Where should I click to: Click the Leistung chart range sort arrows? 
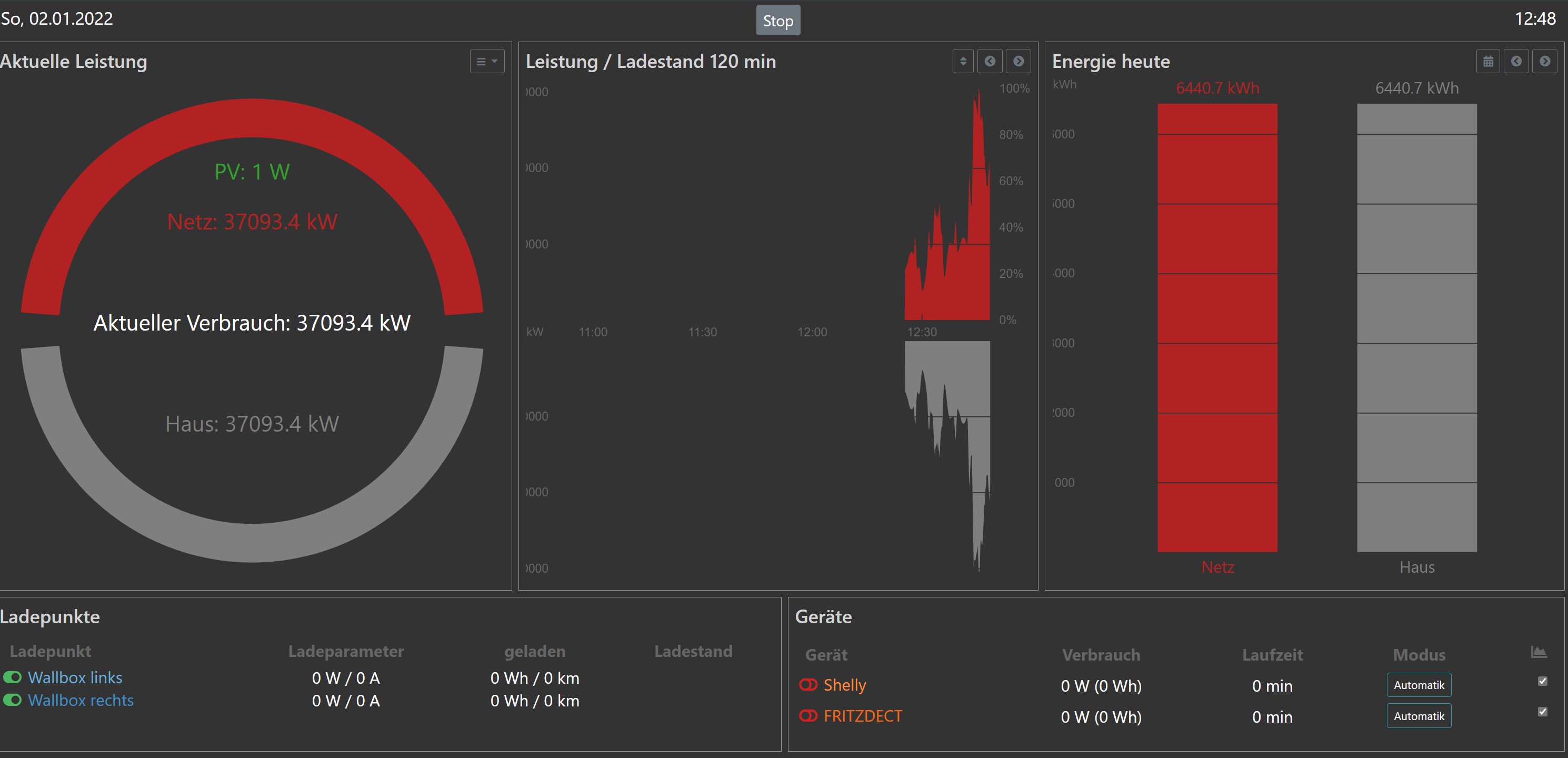point(962,62)
